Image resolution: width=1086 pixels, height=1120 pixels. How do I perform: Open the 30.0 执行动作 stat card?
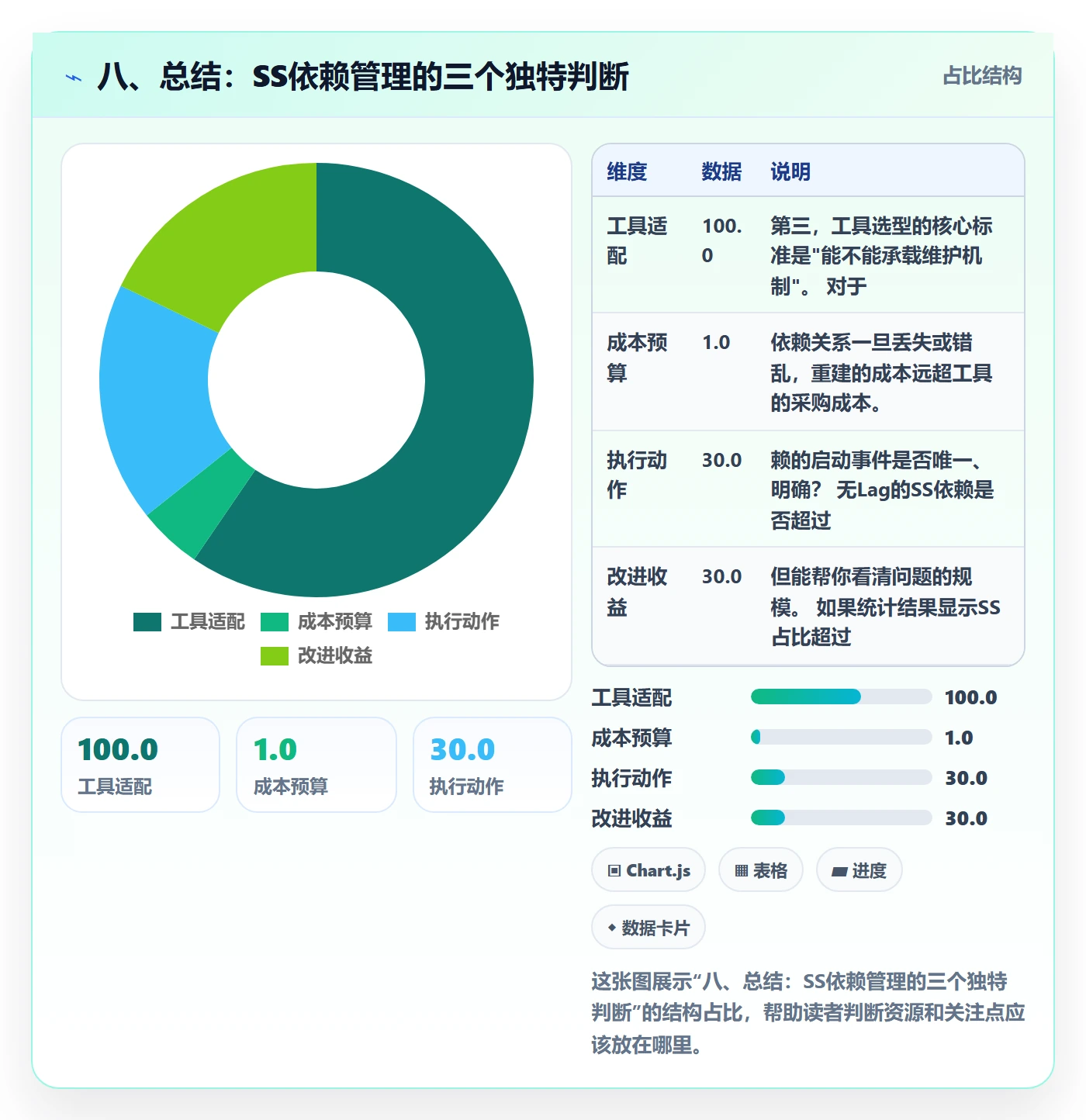point(493,765)
